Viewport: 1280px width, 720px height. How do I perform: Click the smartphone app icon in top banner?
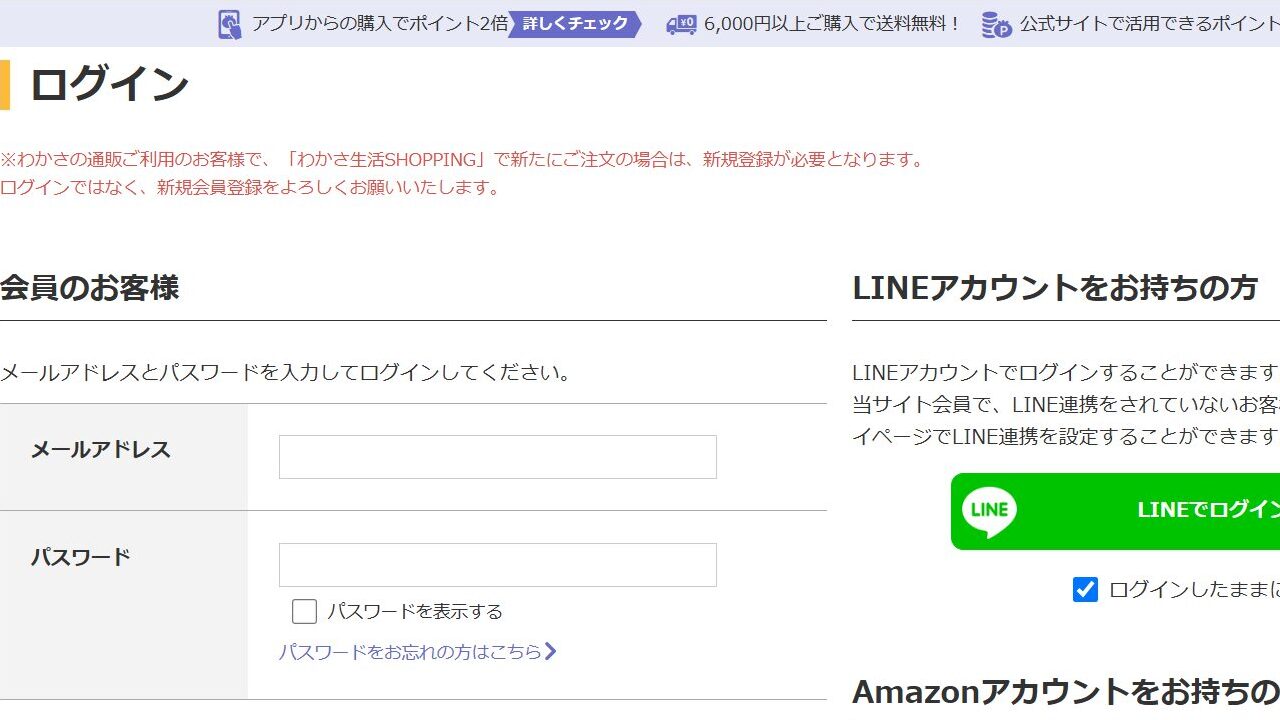point(229,24)
